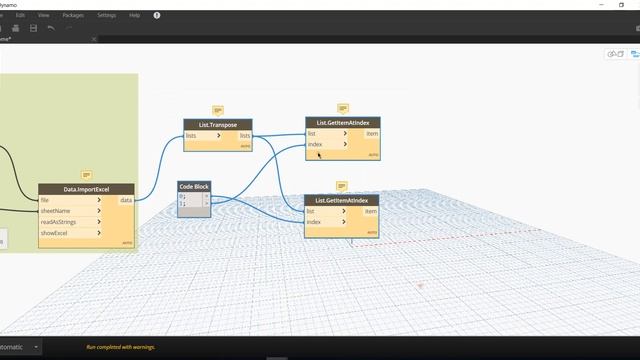Switch to graph view navigation mode
The height and width of the screenshot is (360, 640).
[635, 54]
